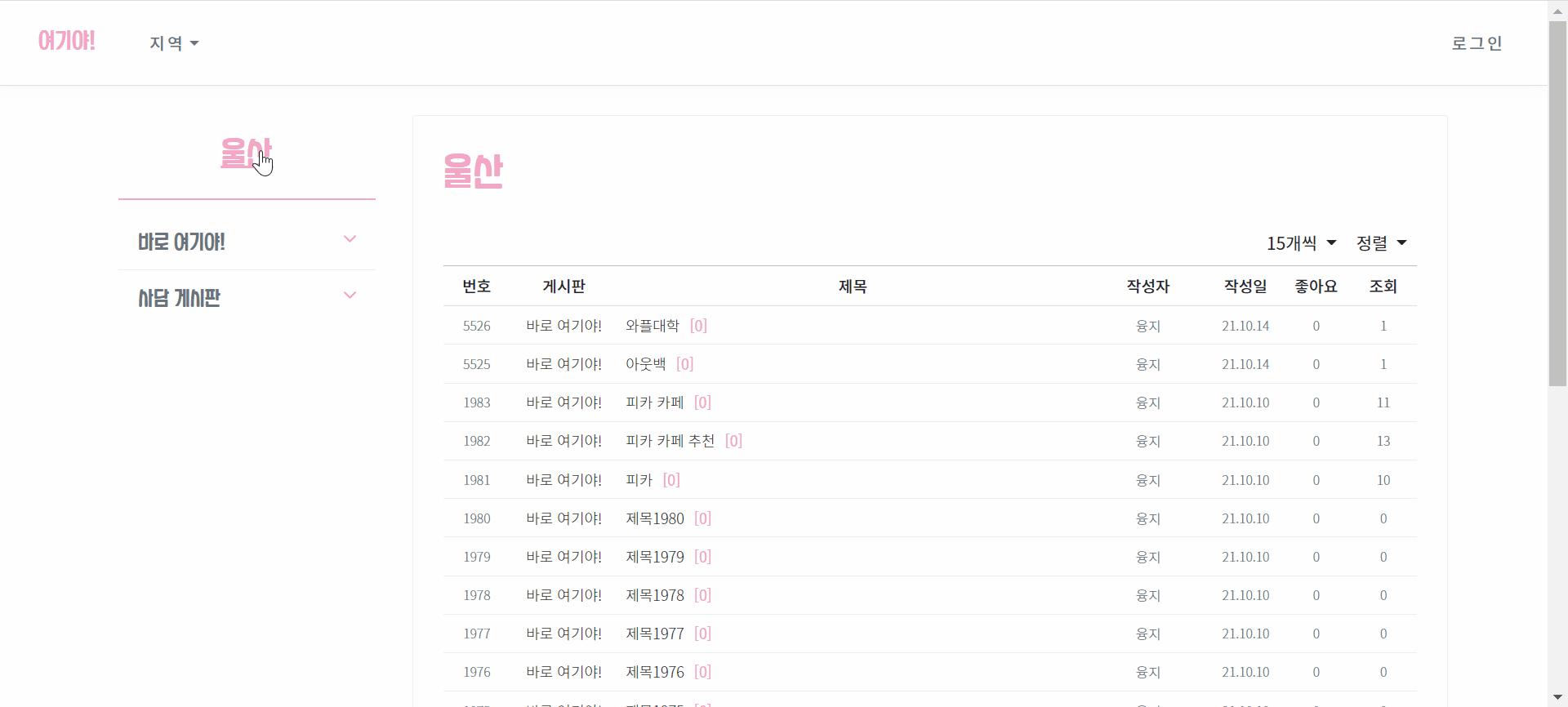Click post number 5525 cell
The height and width of the screenshot is (707, 1568).
pyautogui.click(x=477, y=364)
